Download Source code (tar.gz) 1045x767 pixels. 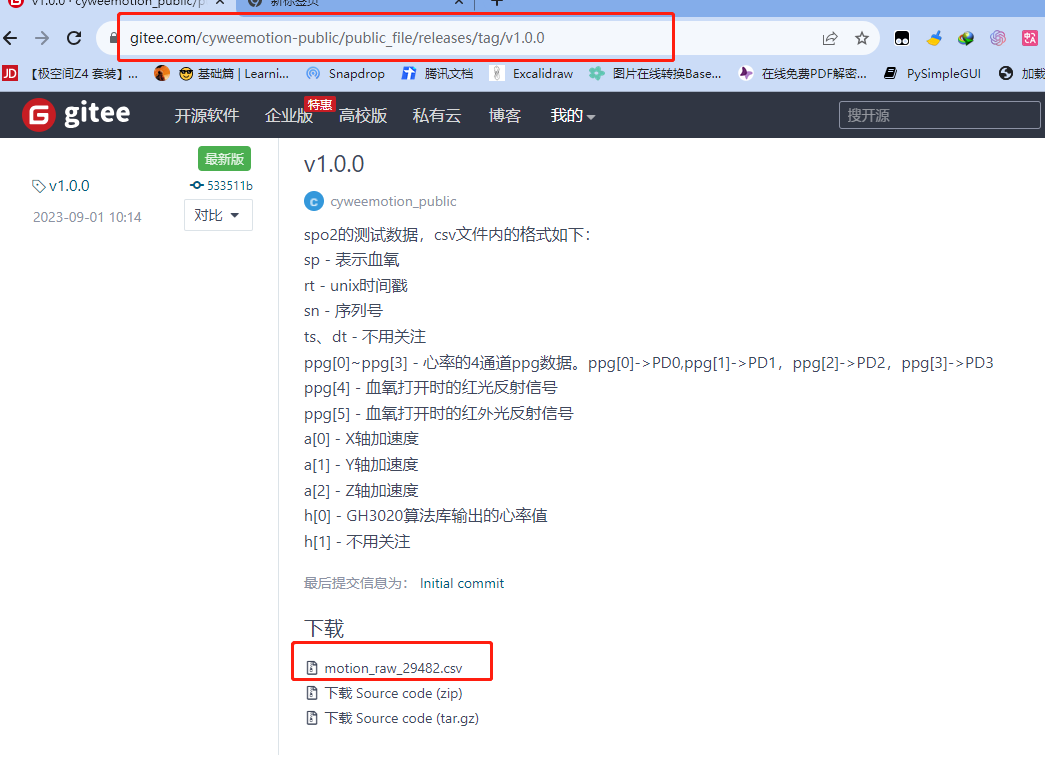(x=401, y=718)
